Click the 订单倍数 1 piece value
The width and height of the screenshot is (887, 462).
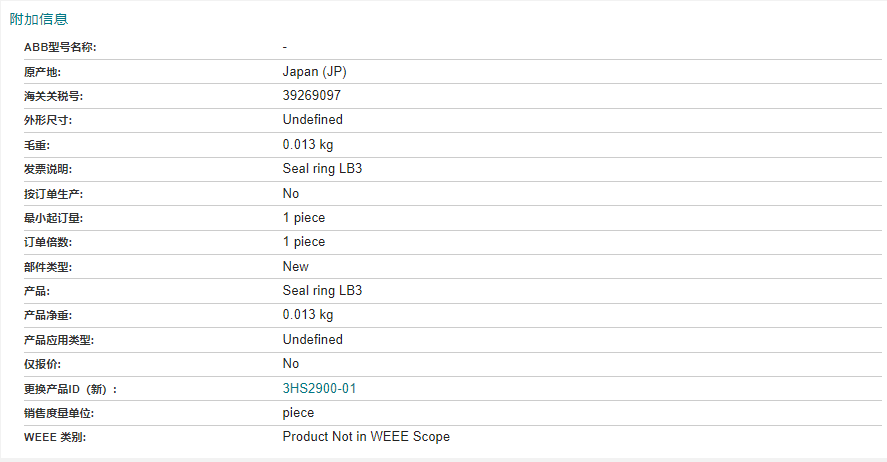tap(304, 242)
